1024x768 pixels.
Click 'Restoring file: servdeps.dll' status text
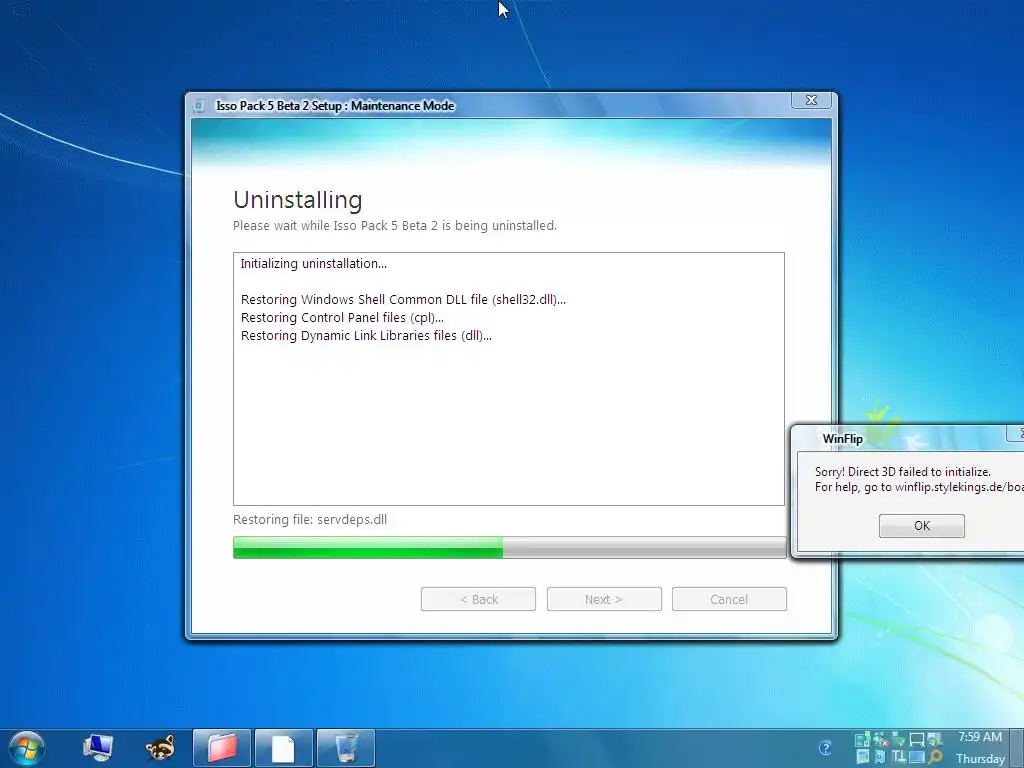click(x=310, y=520)
